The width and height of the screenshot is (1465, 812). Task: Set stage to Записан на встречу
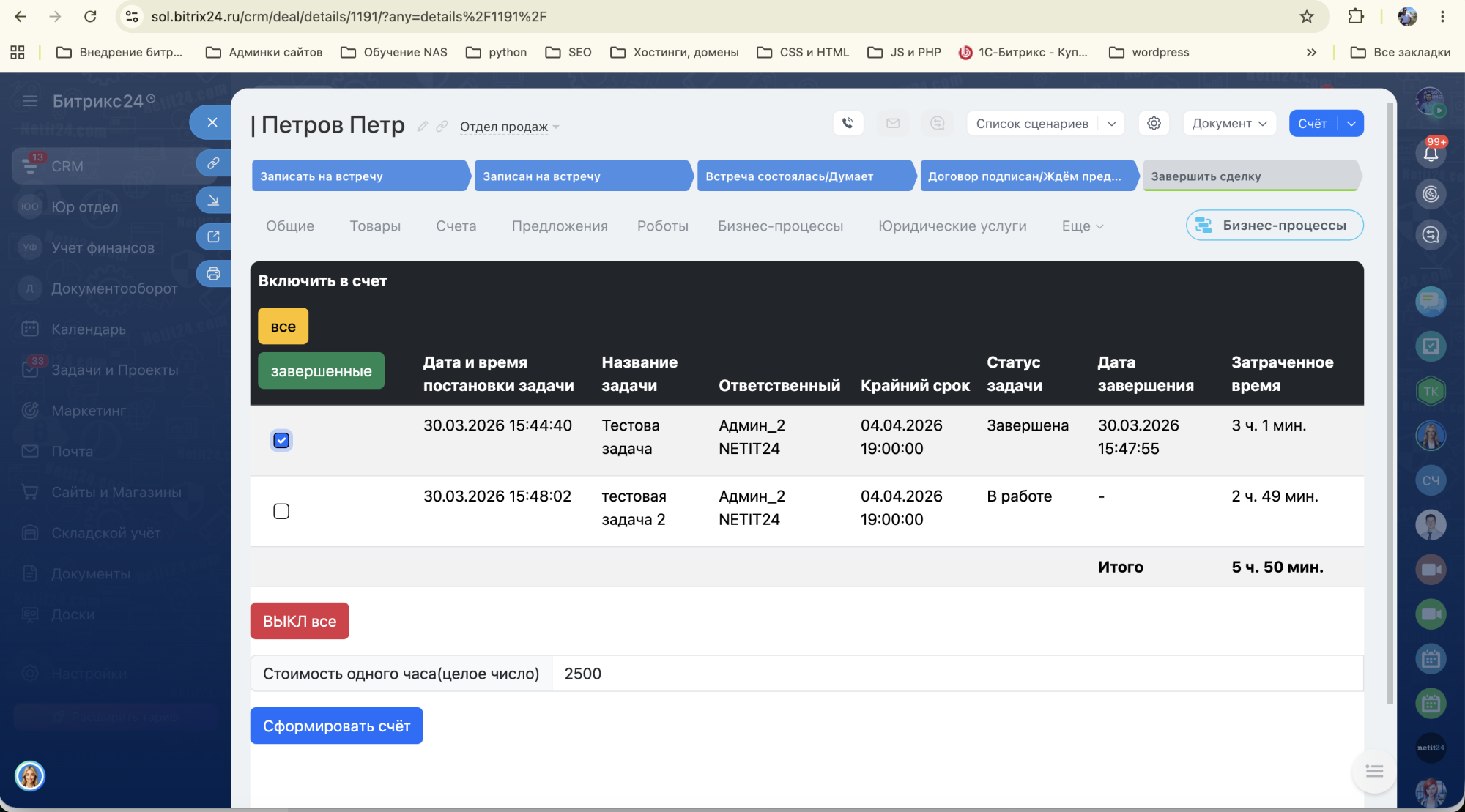583,176
